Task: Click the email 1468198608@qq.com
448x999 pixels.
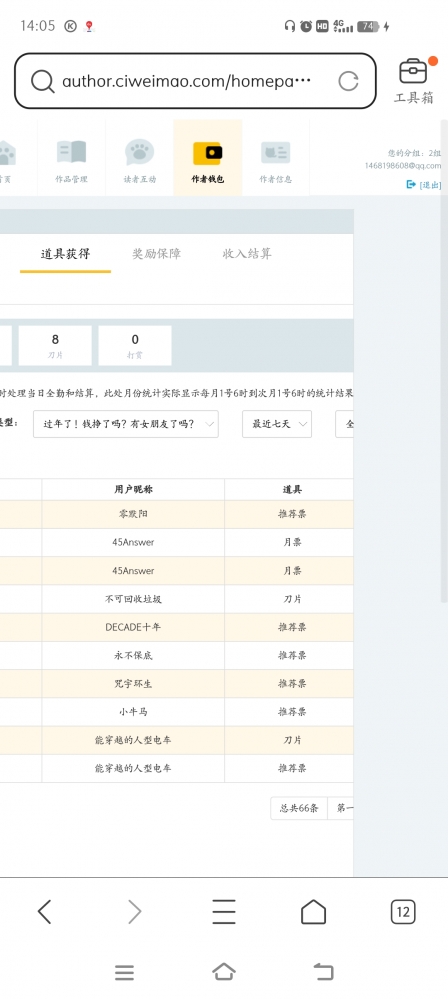Action: (x=403, y=166)
